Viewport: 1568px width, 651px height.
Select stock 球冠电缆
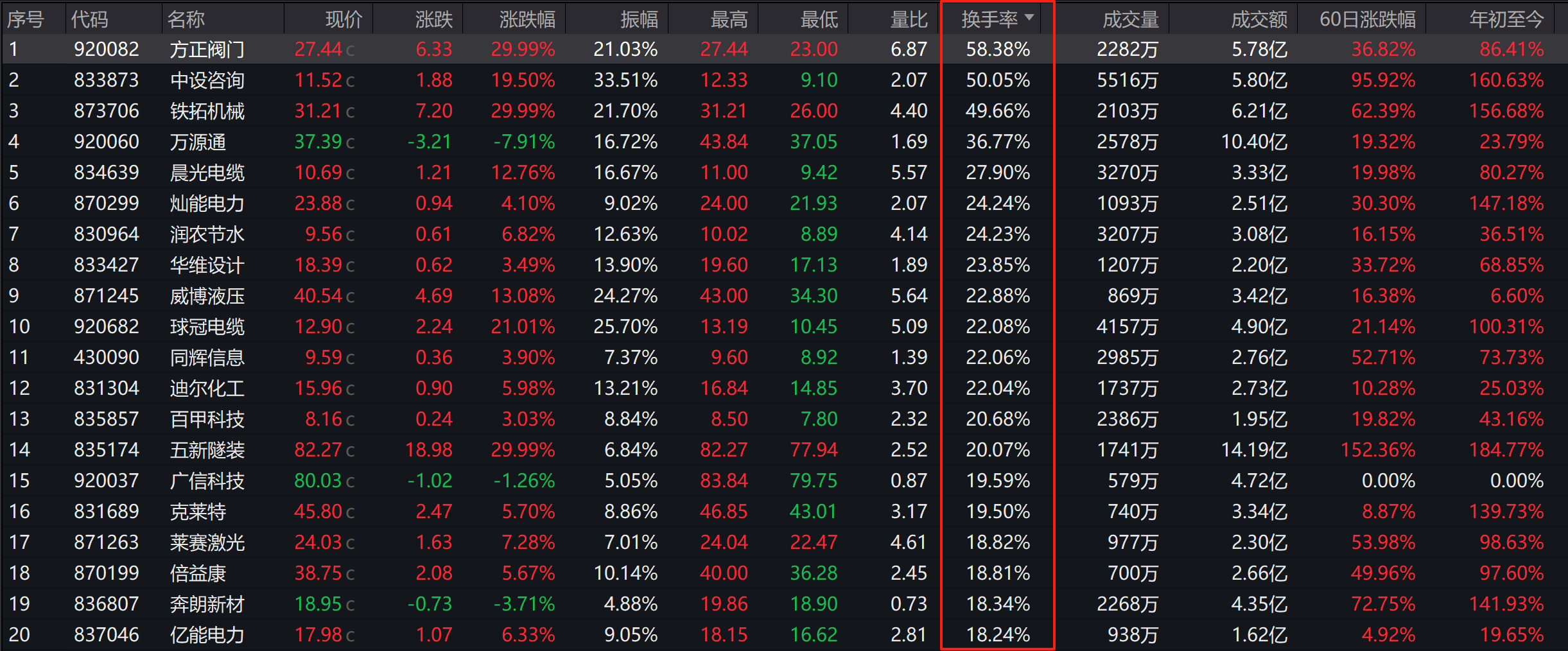(207, 327)
